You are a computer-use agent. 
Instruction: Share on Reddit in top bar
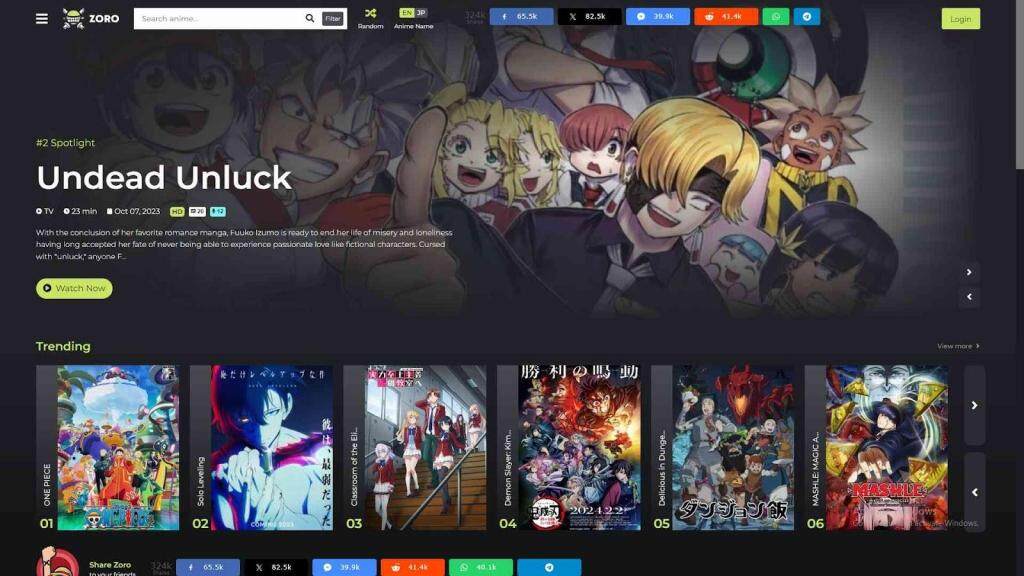[726, 16]
